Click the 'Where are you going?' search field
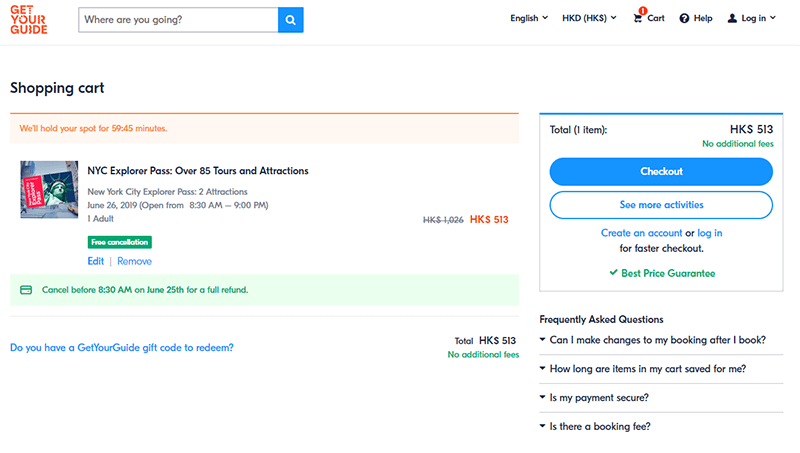 click(x=178, y=20)
